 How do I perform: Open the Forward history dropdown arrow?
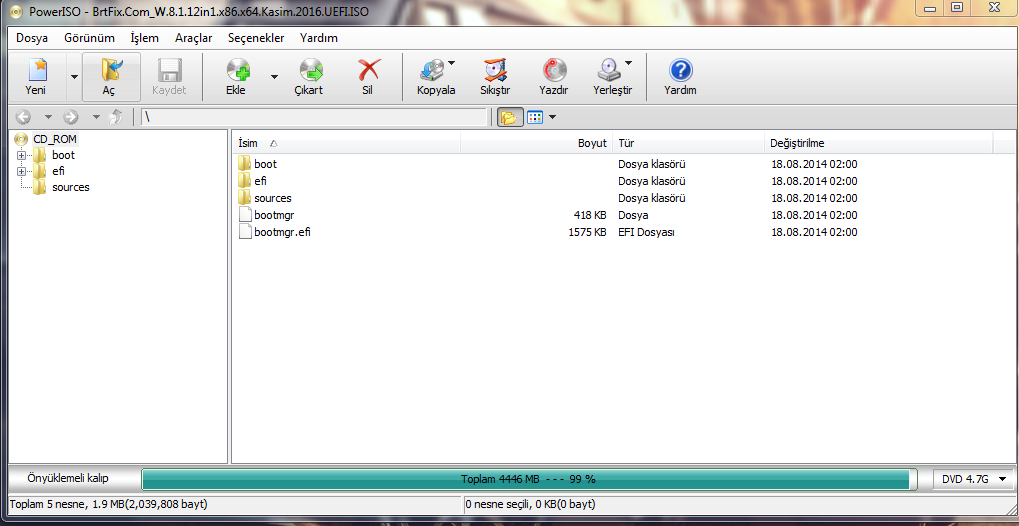[x=96, y=117]
